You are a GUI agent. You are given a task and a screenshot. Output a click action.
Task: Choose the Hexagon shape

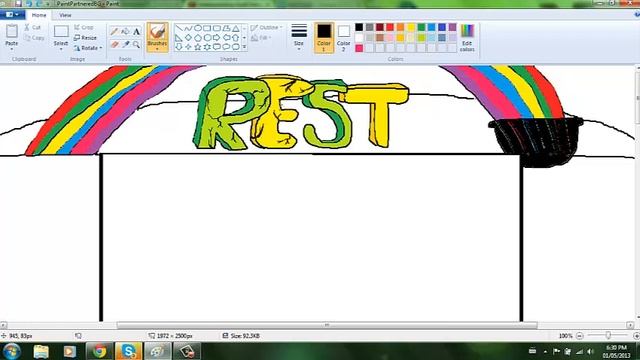tap(207, 38)
